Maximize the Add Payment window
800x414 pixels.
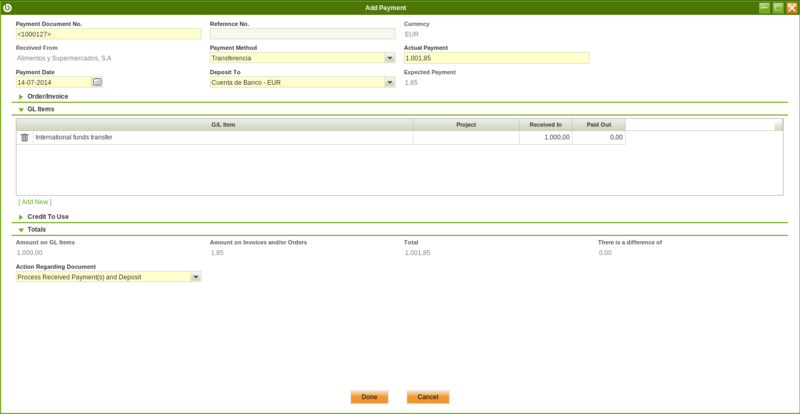coord(778,7)
